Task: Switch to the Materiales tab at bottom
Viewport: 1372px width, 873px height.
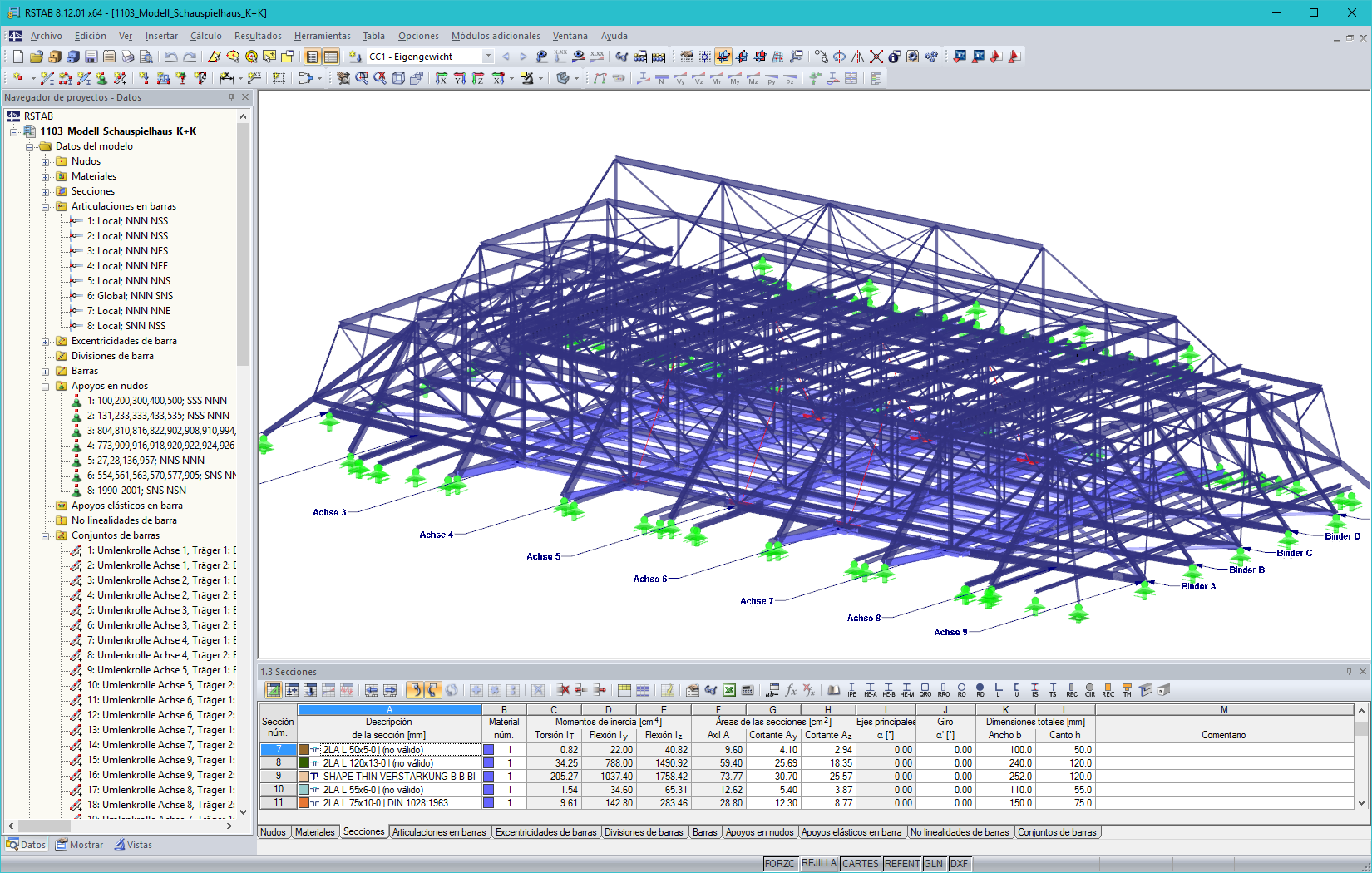Action: point(315,831)
